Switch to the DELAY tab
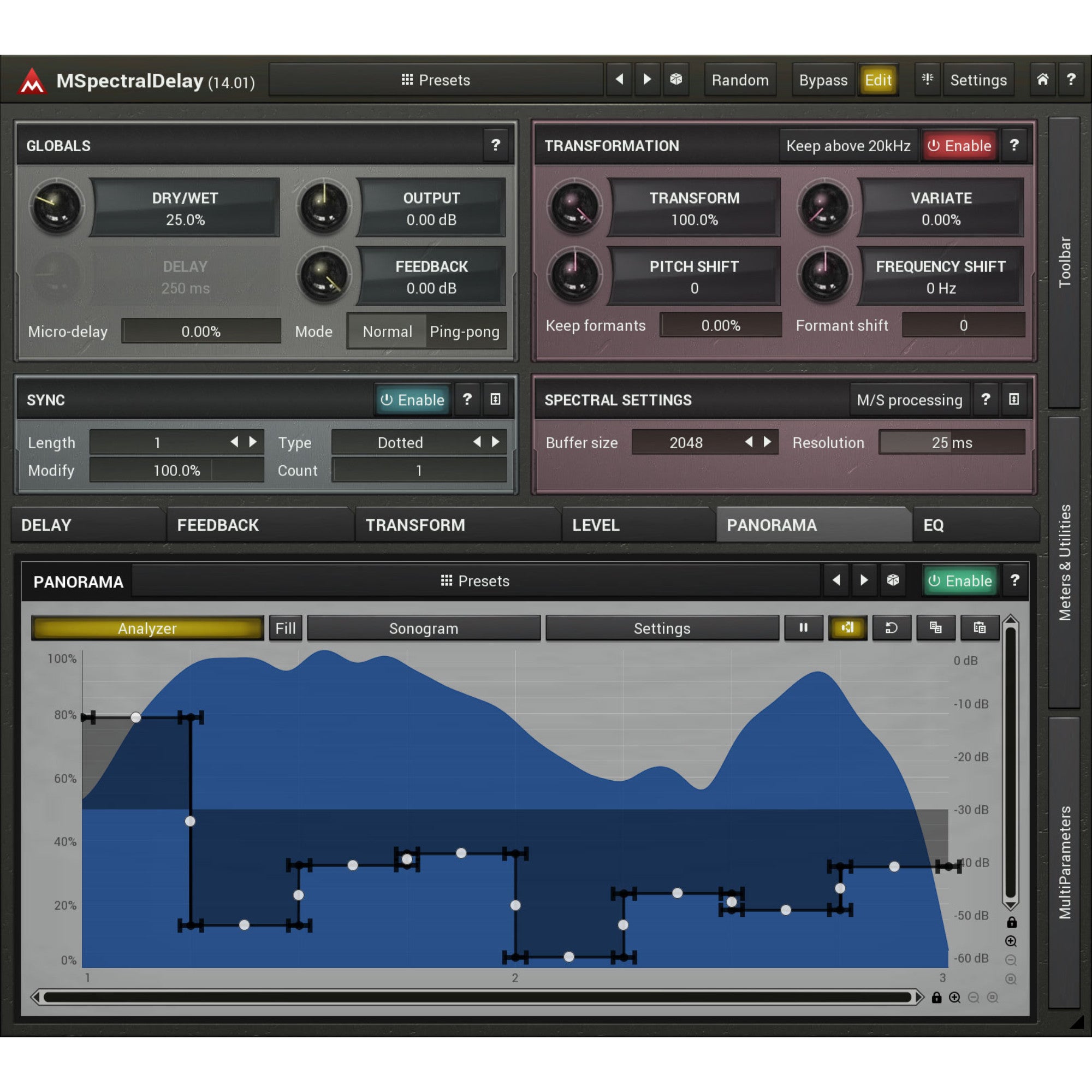1092x1092 pixels. (89, 525)
